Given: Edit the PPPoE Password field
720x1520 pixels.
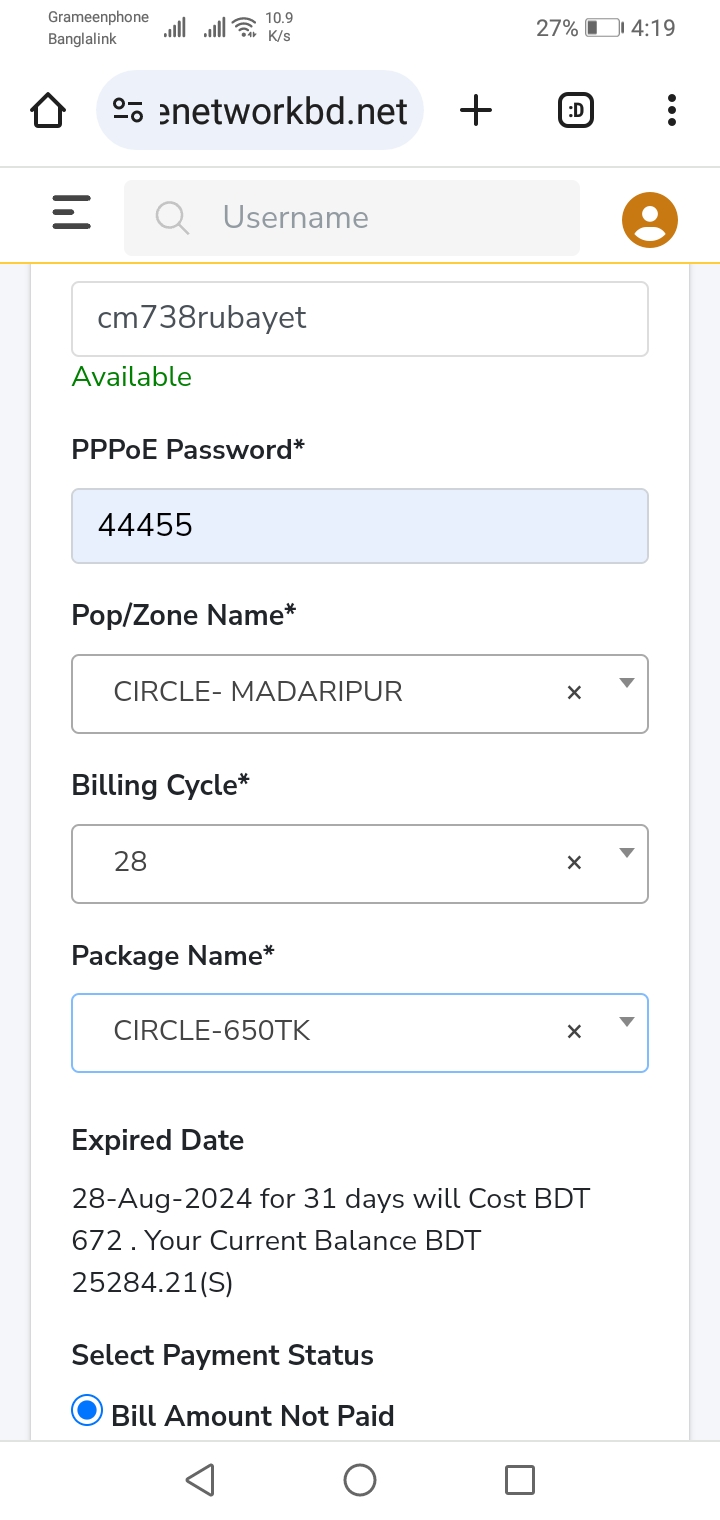Looking at the screenshot, I should pos(360,526).
